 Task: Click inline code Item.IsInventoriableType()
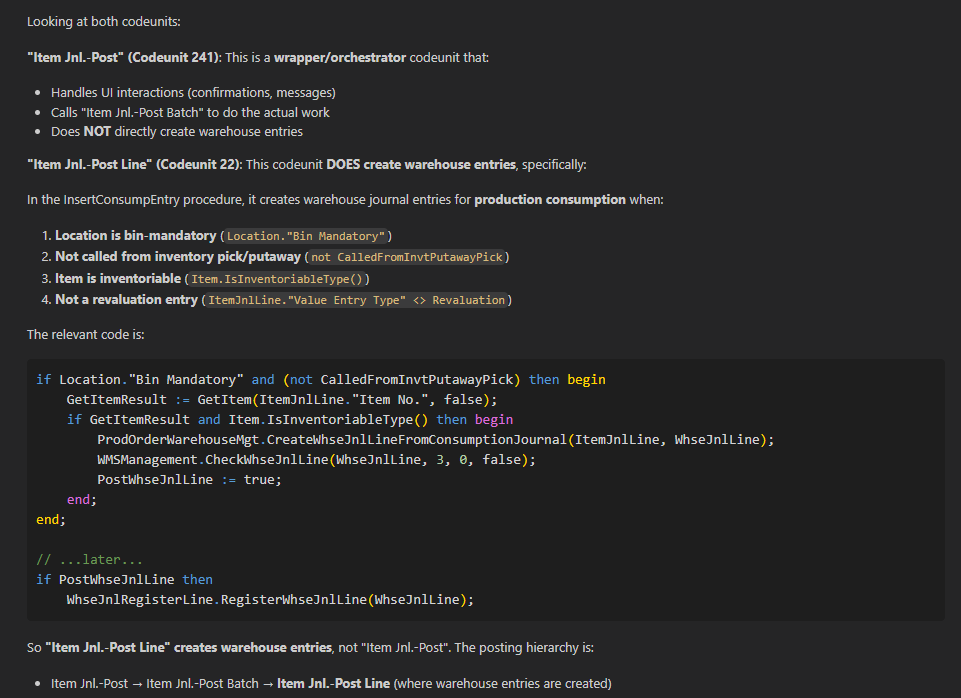[279, 279]
